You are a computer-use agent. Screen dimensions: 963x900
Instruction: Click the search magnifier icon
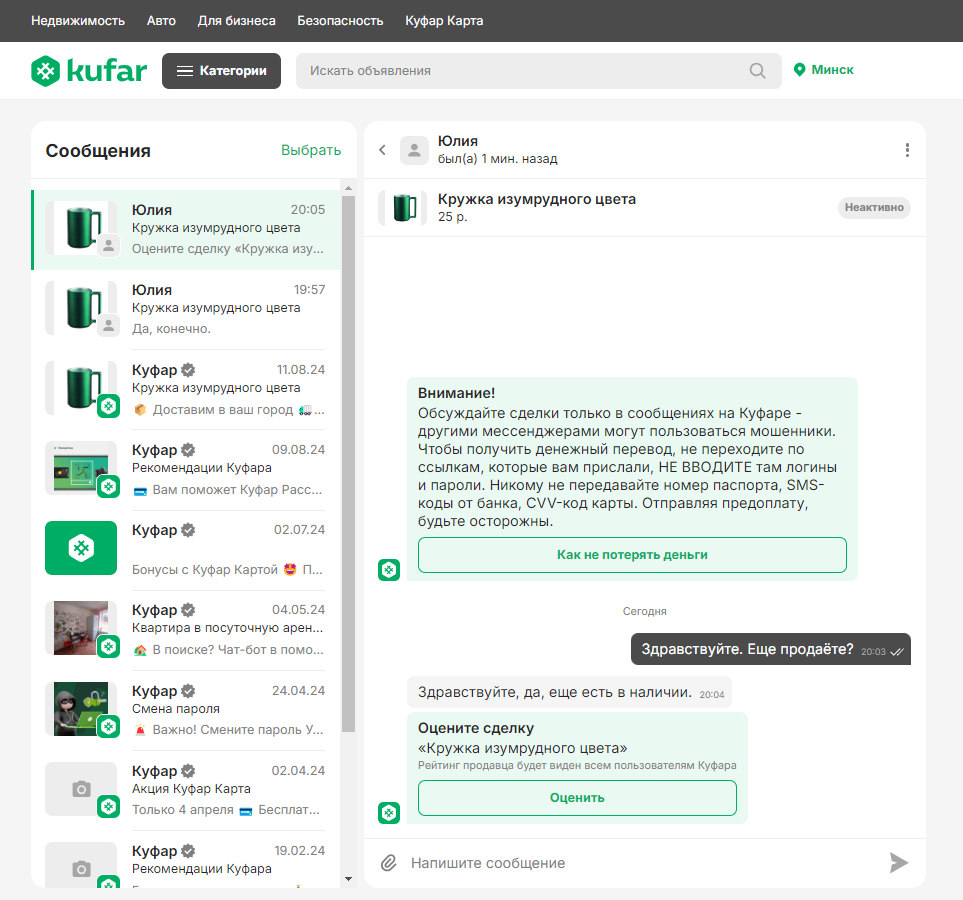click(x=757, y=71)
